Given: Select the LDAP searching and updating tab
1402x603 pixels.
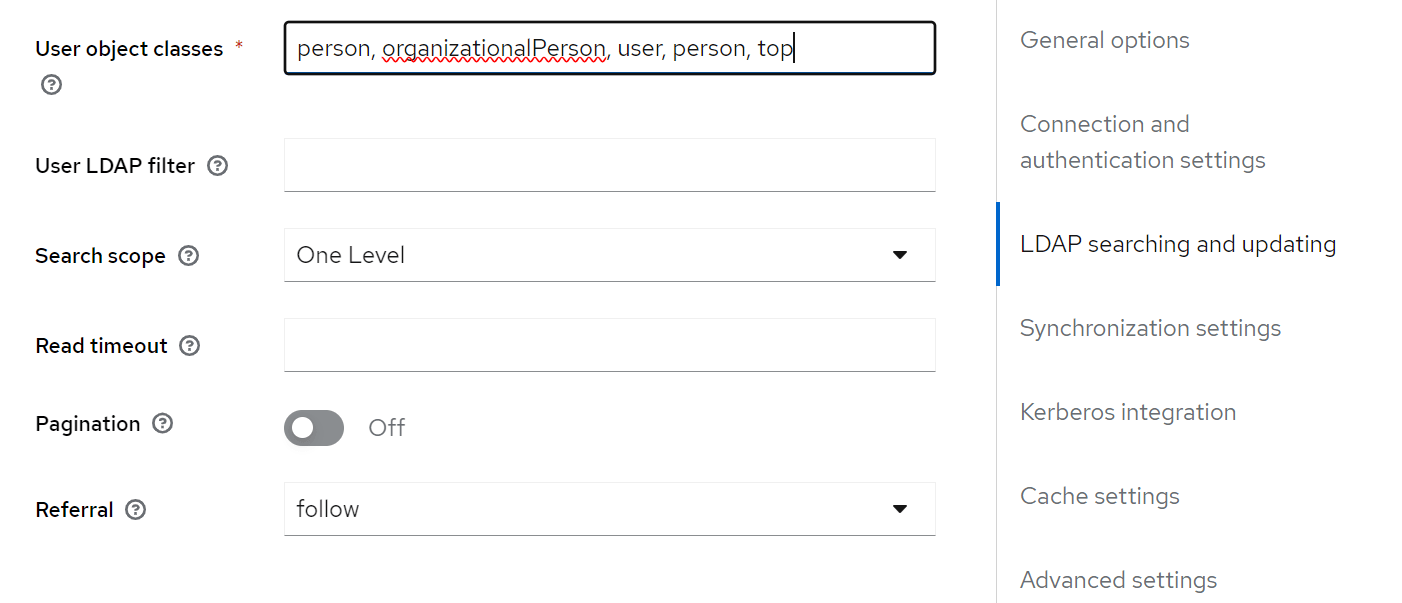Looking at the screenshot, I should coord(1177,244).
